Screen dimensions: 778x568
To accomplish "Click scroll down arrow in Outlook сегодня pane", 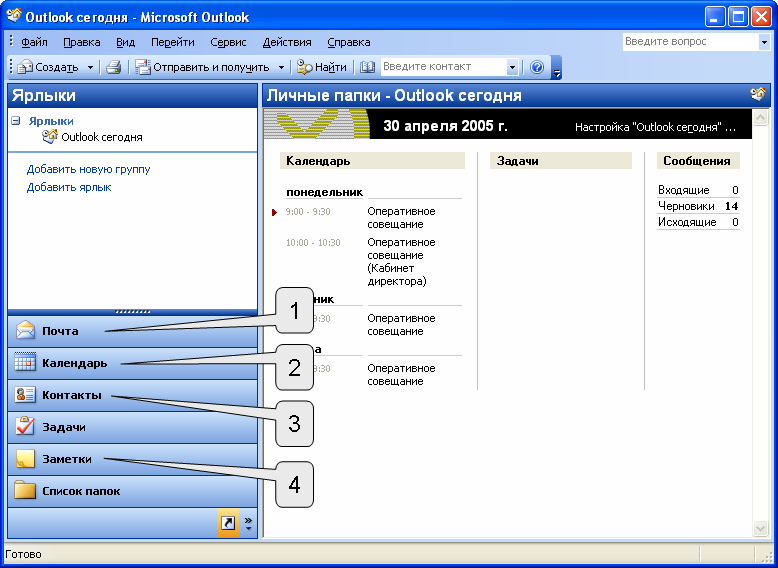I will [760, 527].
